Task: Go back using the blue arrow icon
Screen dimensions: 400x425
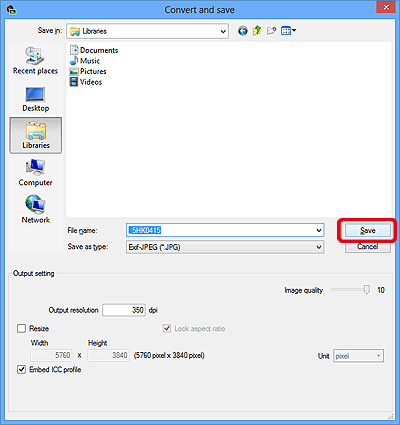Action: [x=243, y=31]
